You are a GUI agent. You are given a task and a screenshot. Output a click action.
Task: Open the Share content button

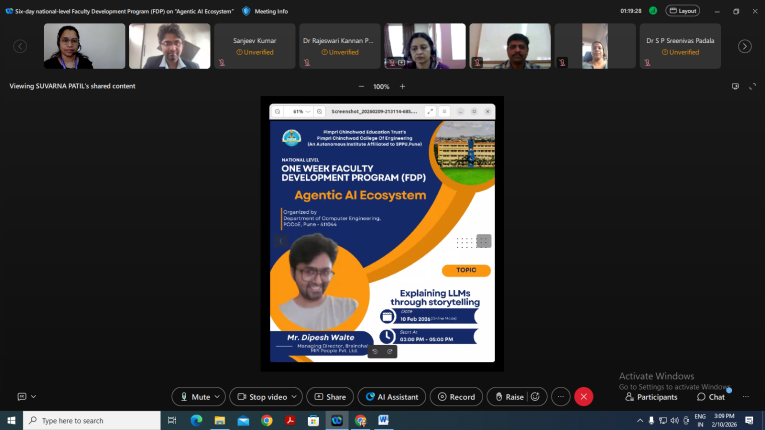[x=329, y=397]
